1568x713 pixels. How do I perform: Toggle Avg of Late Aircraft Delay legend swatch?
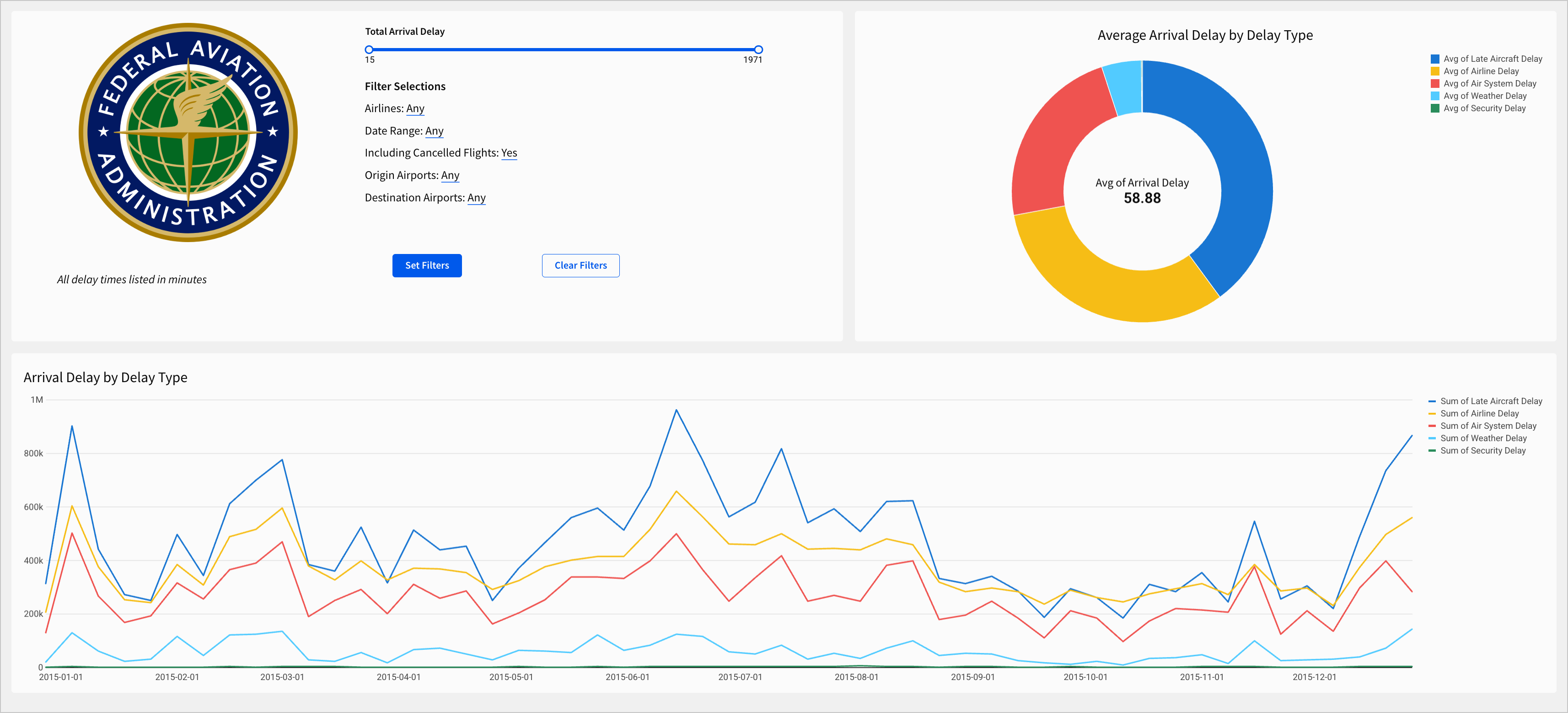coord(1435,59)
